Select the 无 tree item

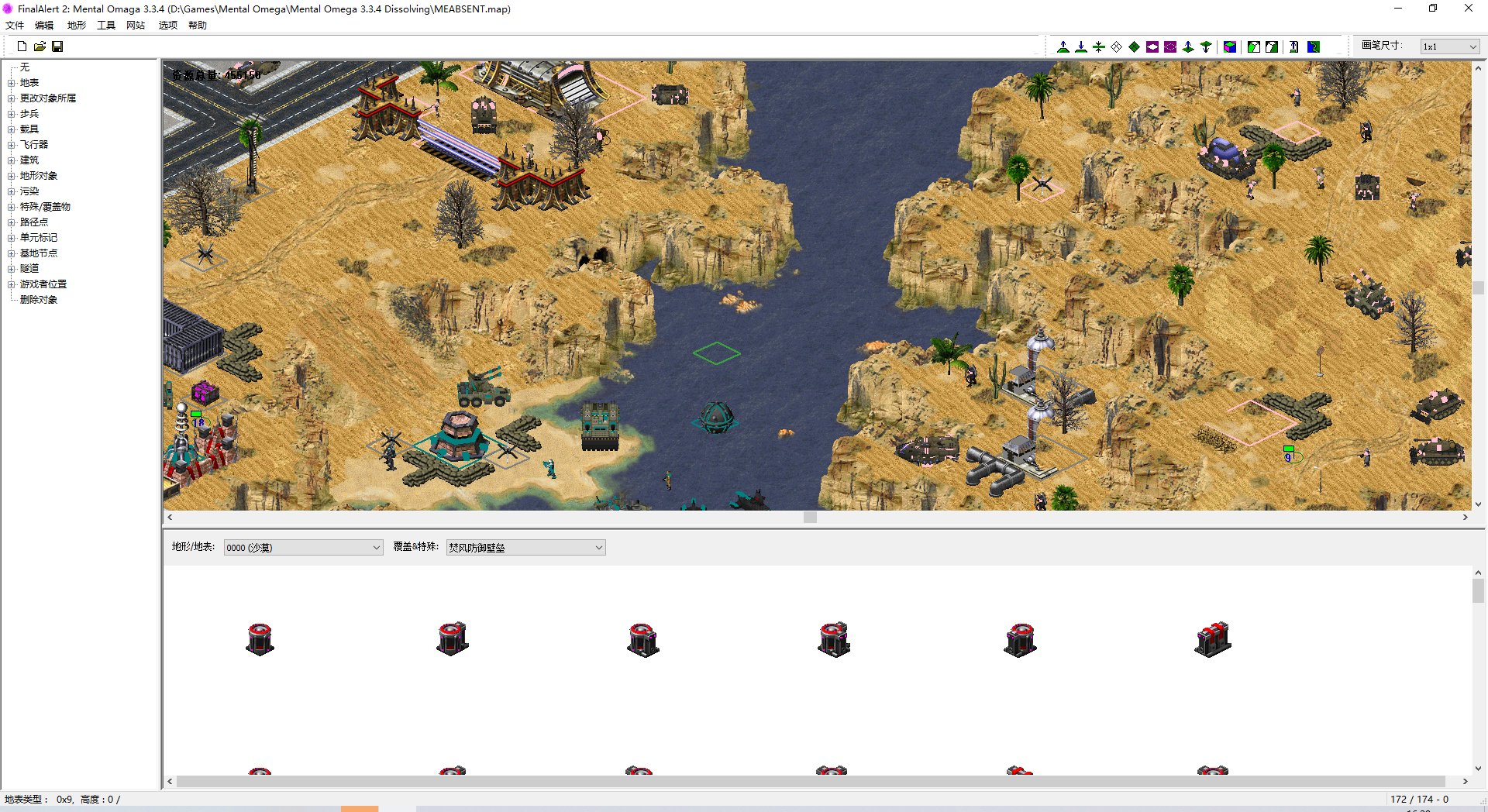25,67
